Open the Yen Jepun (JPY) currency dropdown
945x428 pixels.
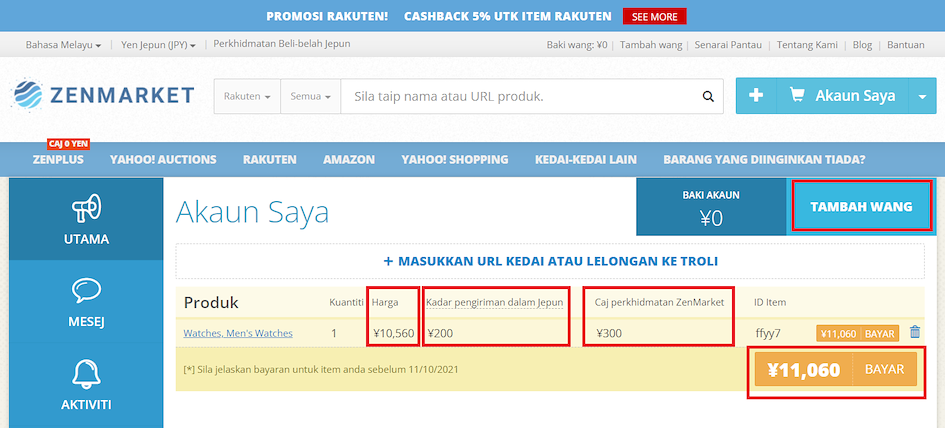(159, 45)
